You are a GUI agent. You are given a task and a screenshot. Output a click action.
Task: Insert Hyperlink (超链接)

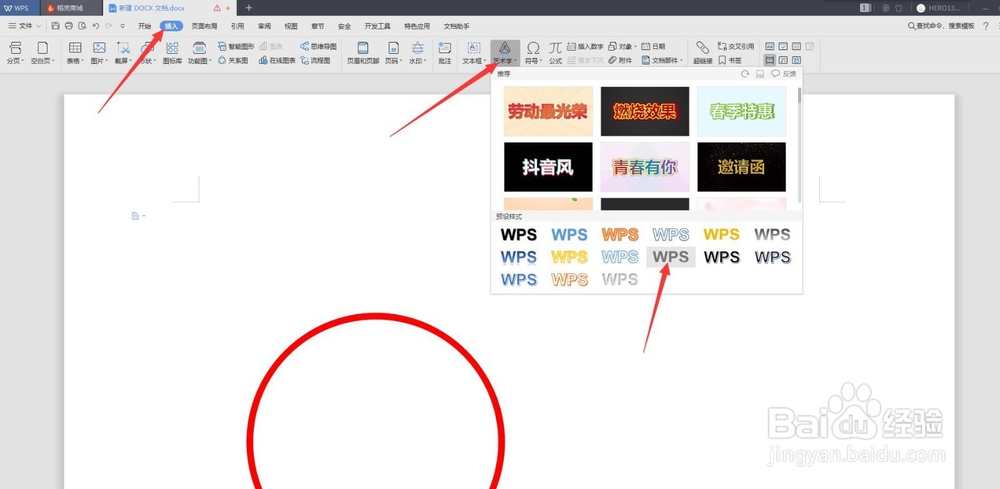click(x=702, y=52)
